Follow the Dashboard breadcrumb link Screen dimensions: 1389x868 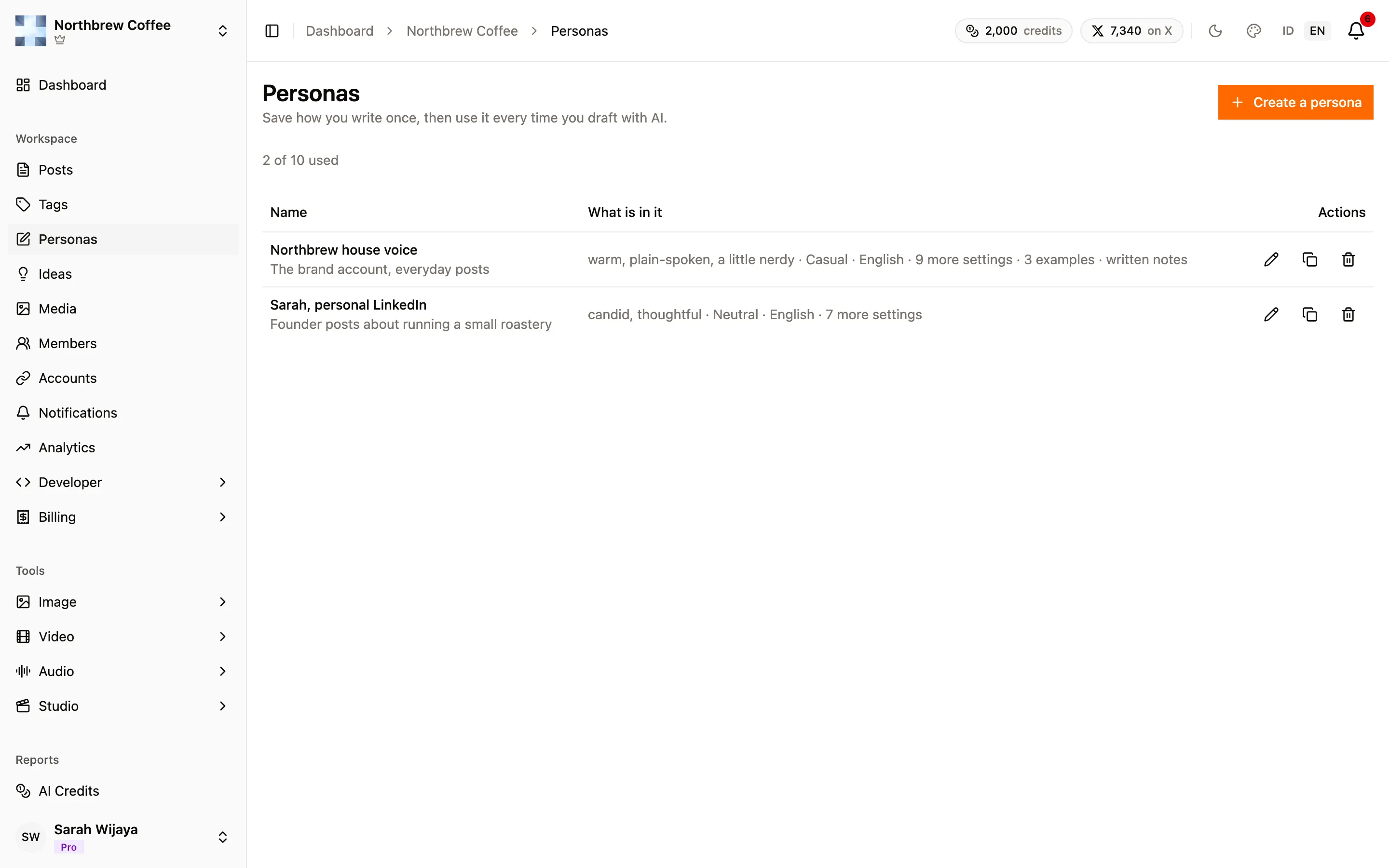pyautogui.click(x=339, y=31)
